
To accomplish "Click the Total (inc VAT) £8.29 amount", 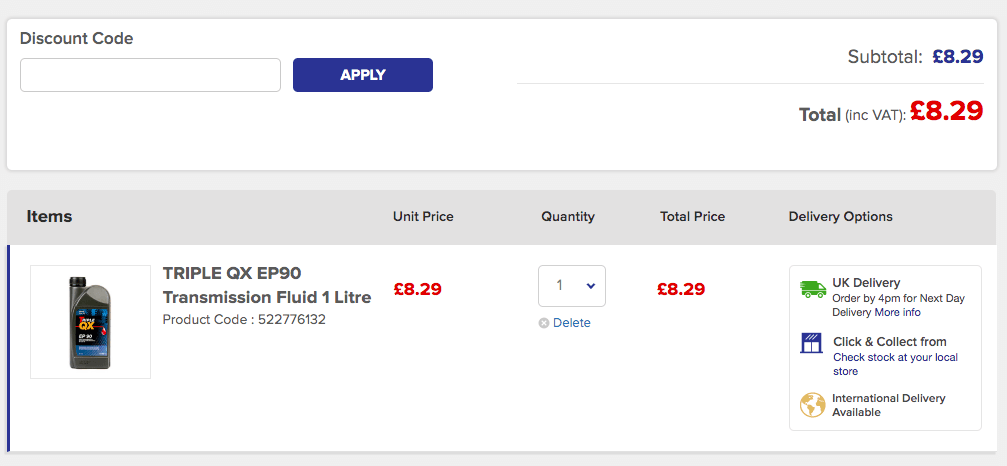I will click(947, 111).
